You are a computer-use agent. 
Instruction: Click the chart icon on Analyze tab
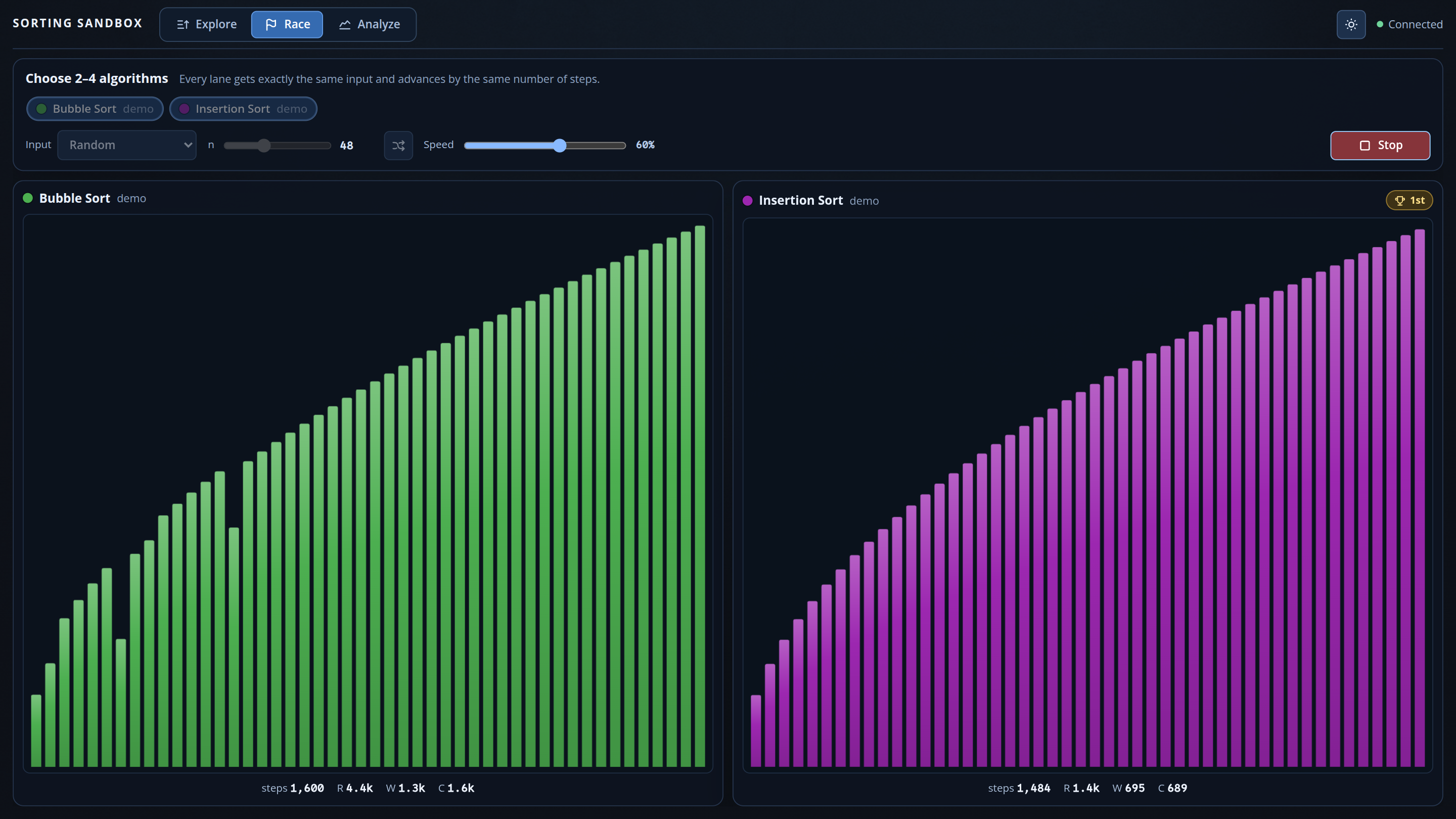pyautogui.click(x=345, y=24)
